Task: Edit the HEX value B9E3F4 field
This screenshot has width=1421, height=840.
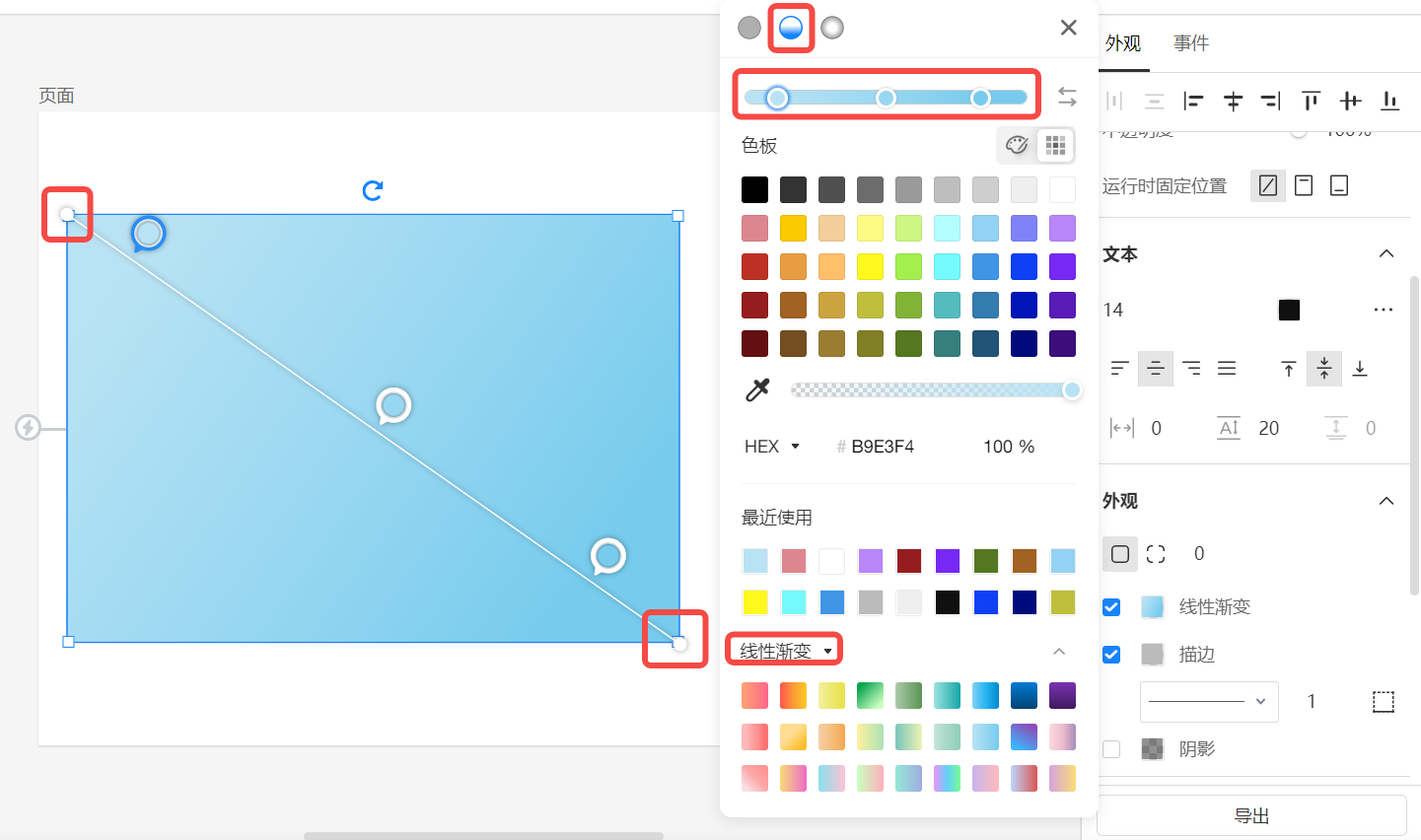Action: [883, 447]
